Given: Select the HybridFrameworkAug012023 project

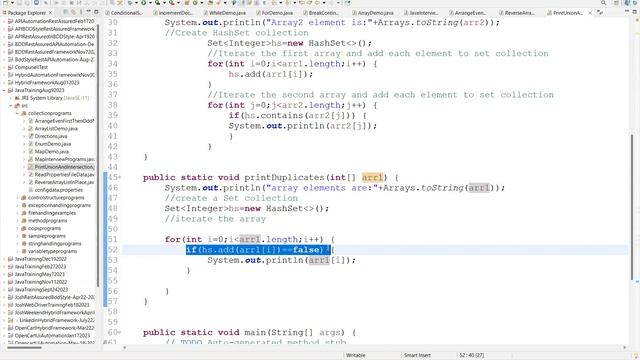Looking at the screenshot, I should point(43,82).
